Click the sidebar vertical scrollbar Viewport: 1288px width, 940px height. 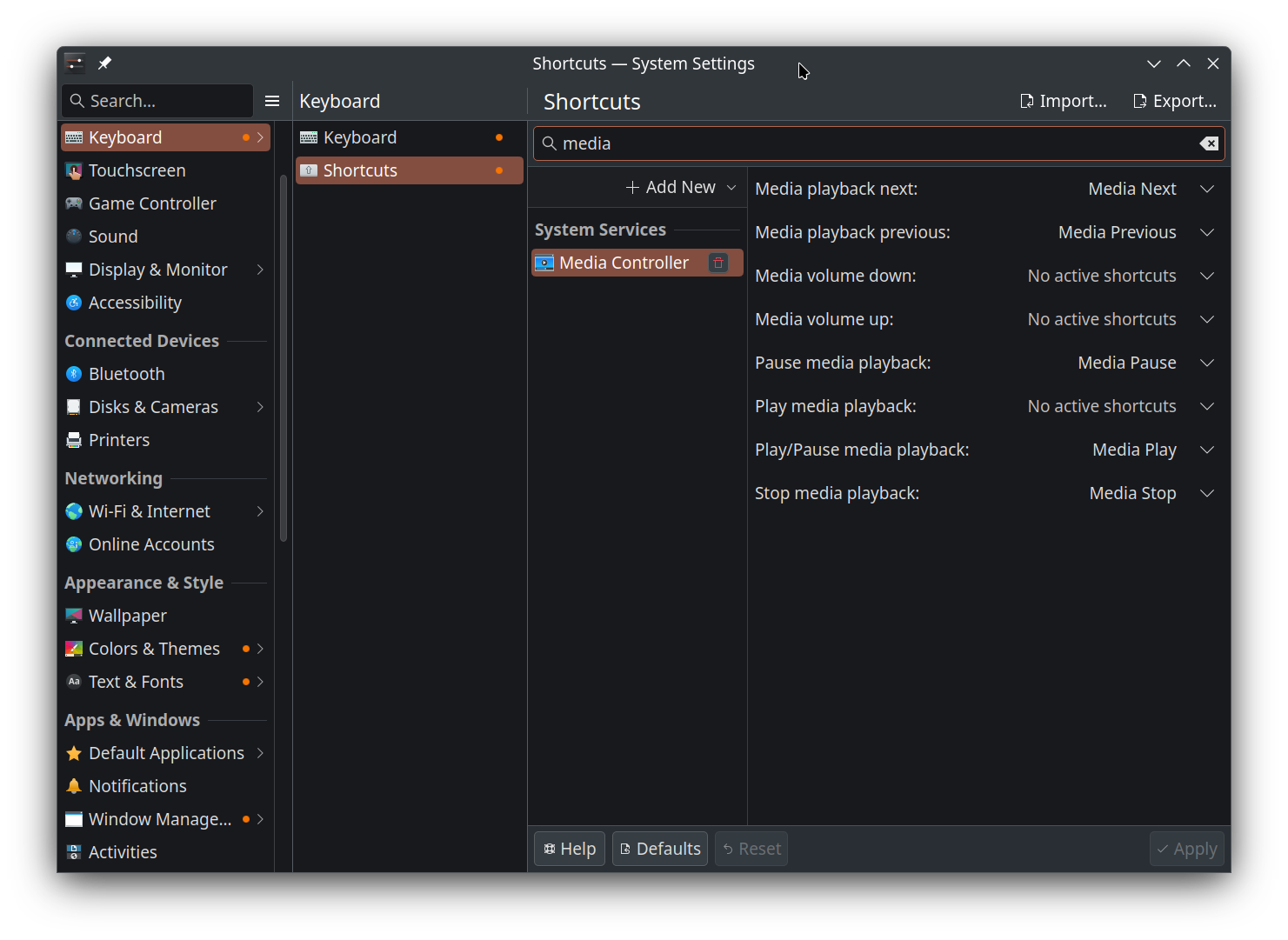click(x=284, y=357)
